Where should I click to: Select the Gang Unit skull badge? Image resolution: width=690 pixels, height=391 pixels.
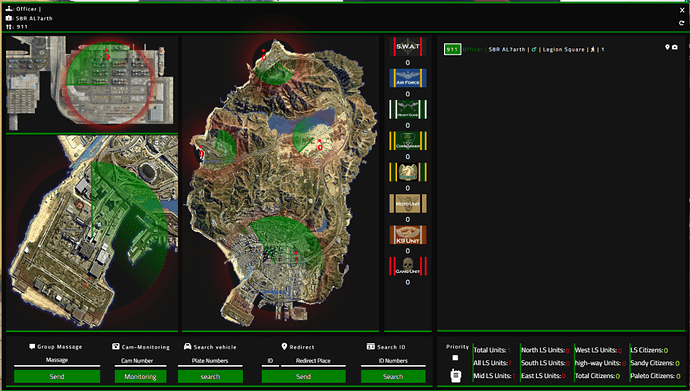[x=408, y=266]
